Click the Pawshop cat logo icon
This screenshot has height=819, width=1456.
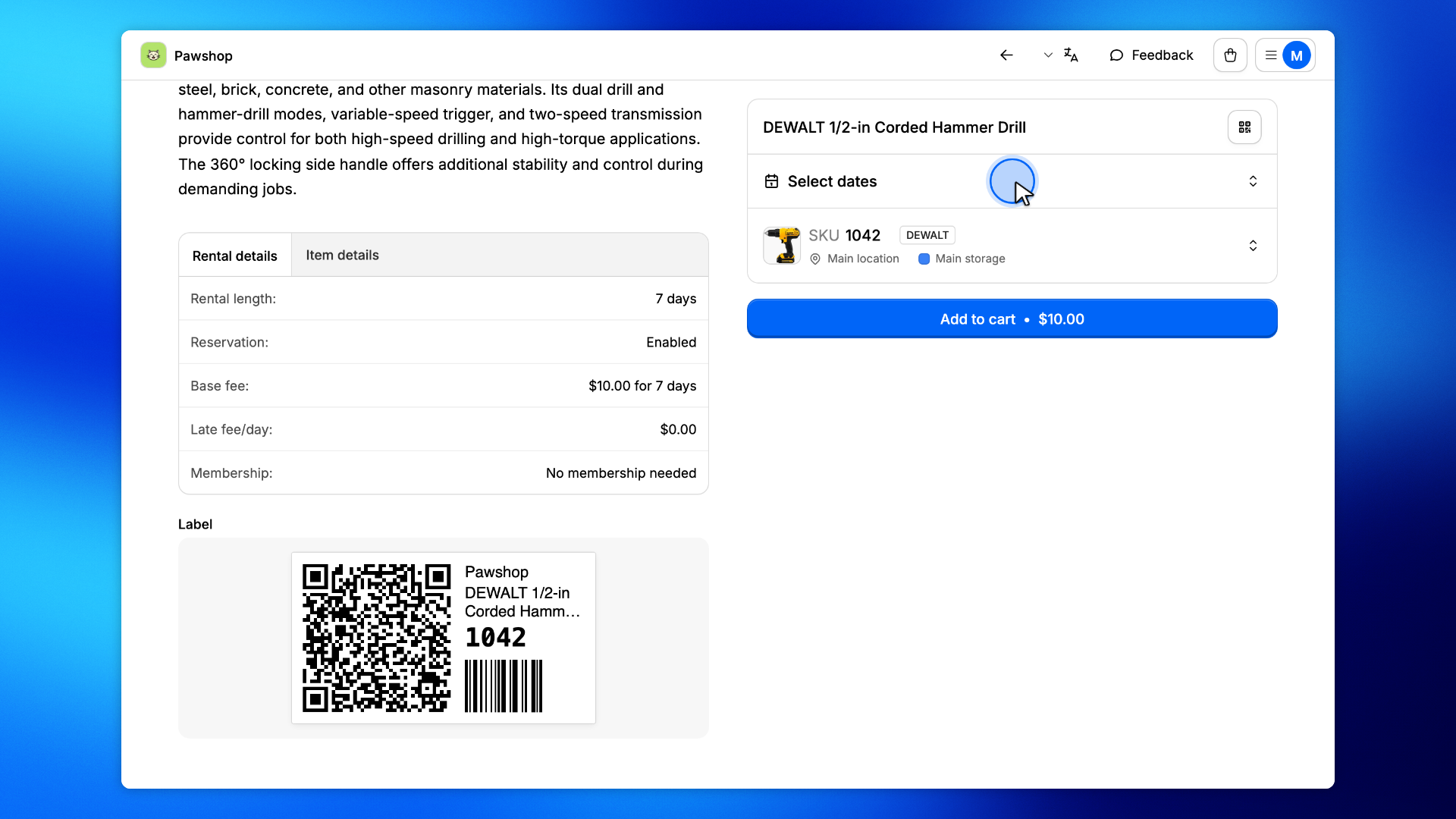[153, 55]
